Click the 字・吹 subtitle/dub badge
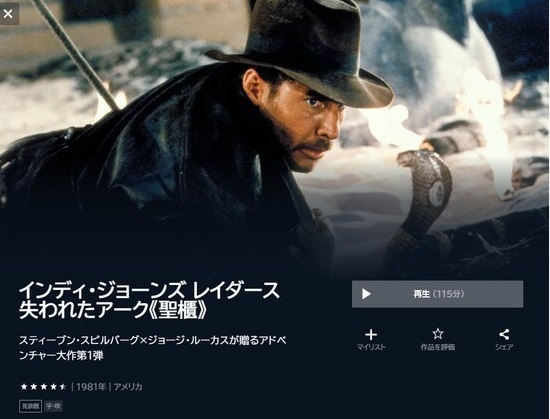The height and width of the screenshot is (419, 550). [53, 406]
